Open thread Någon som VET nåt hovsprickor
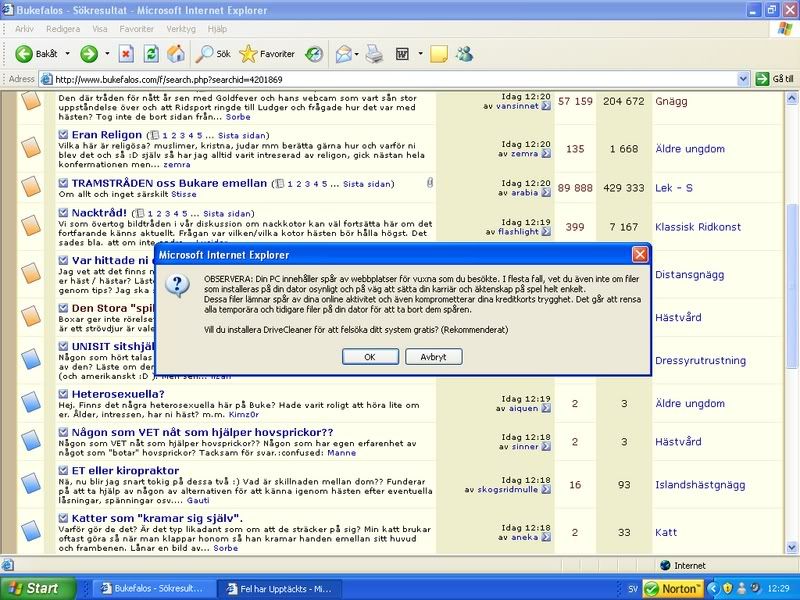 (x=202, y=432)
